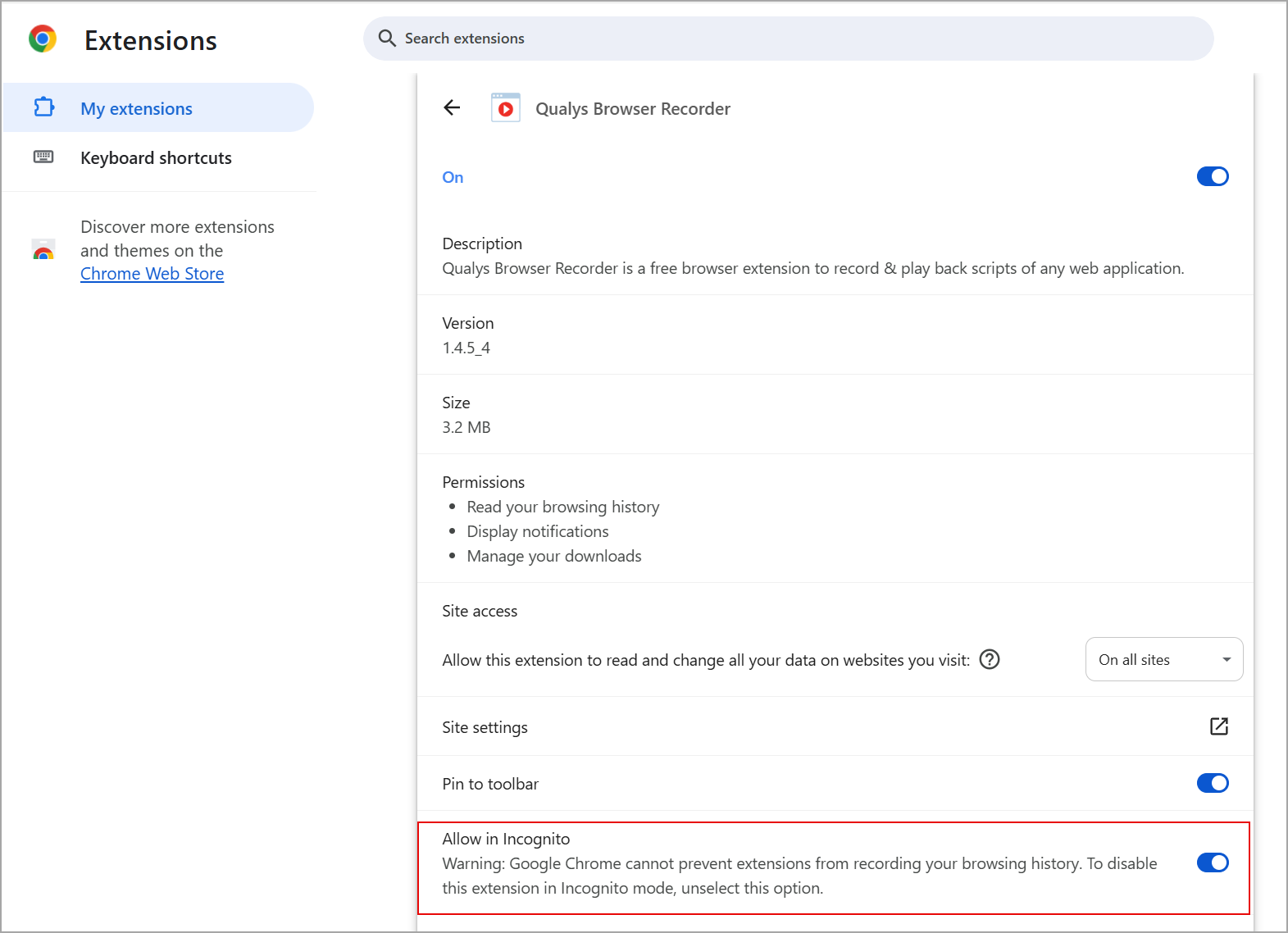The image size is (1288, 933).
Task: Open the Site settings row
Action: [x=835, y=726]
